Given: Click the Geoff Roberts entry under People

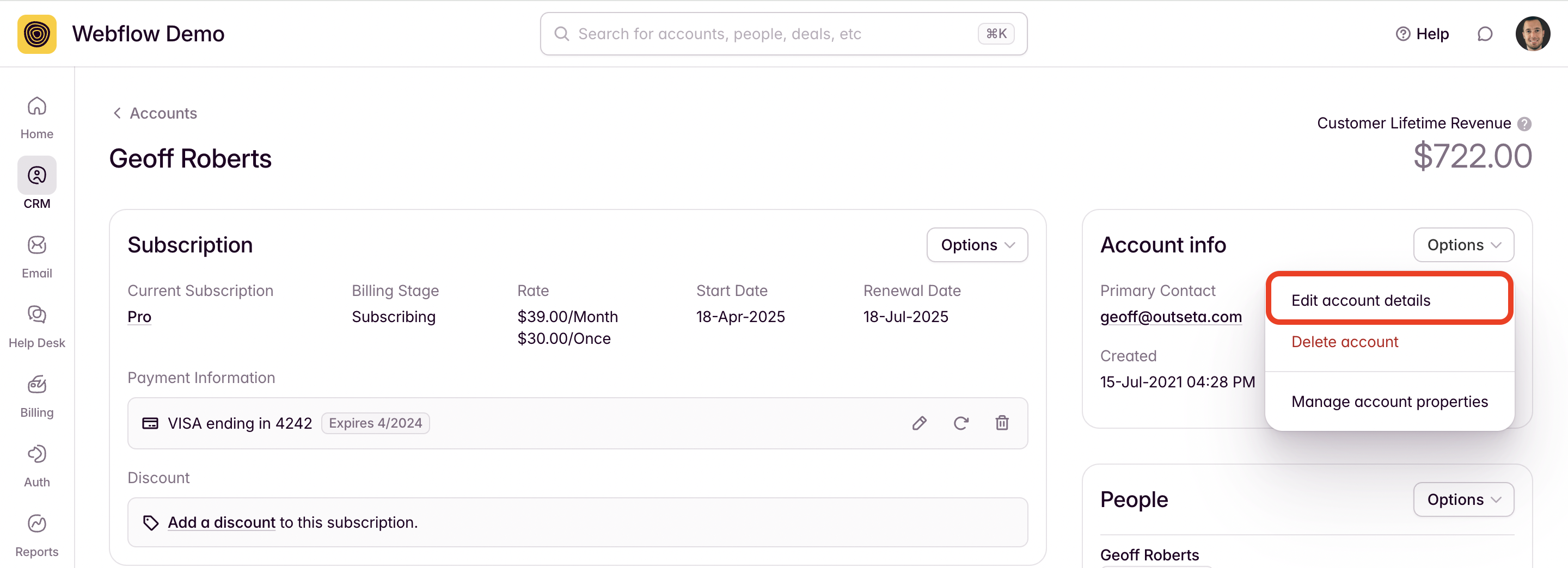Looking at the screenshot, I should click(1149, 555).
